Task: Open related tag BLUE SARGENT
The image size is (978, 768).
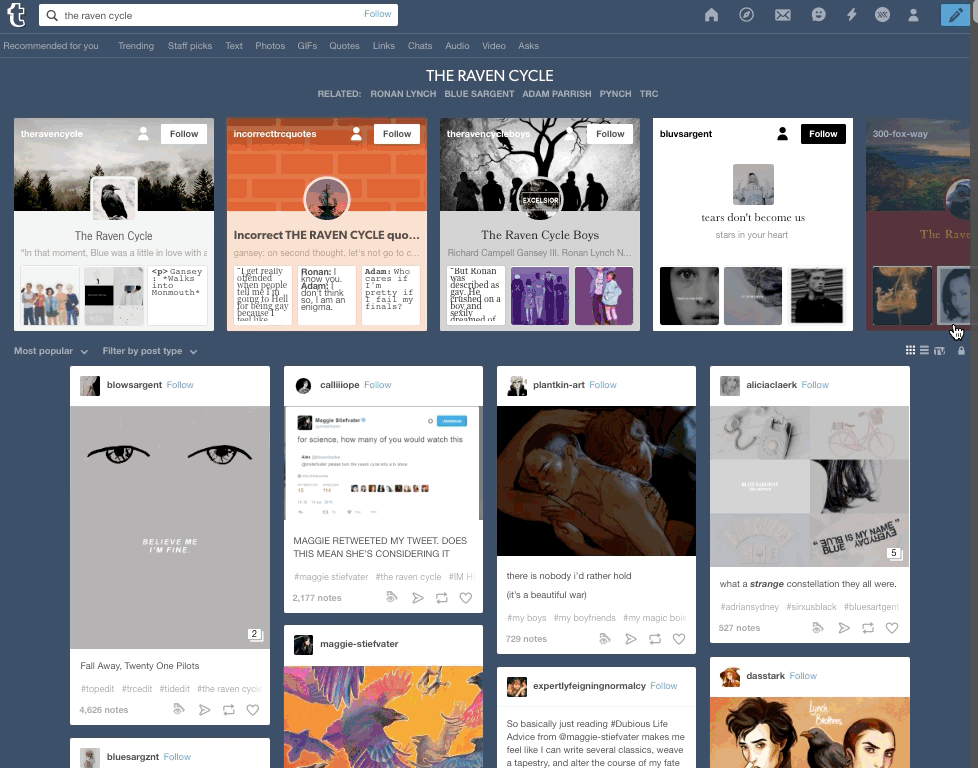Action: 479,94
